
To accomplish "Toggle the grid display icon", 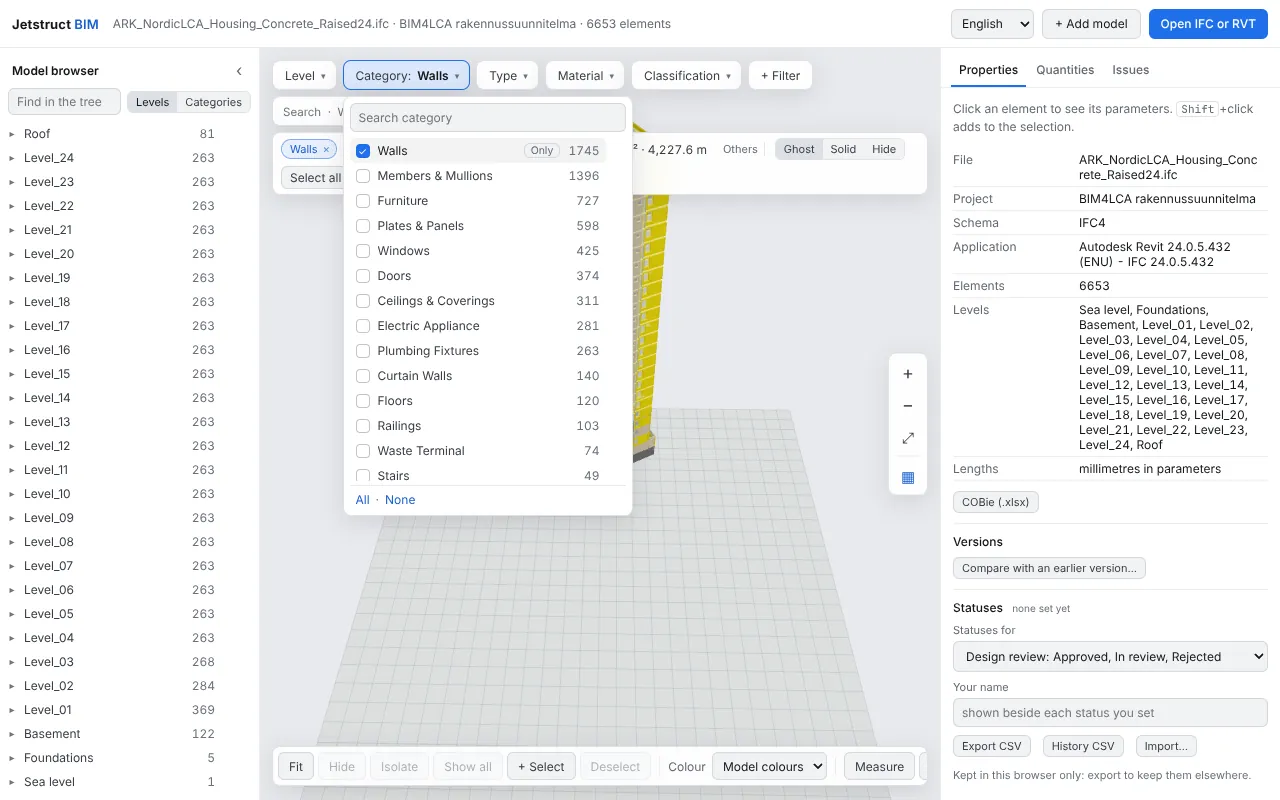I will pyautogui.click(x=908, y=477).
